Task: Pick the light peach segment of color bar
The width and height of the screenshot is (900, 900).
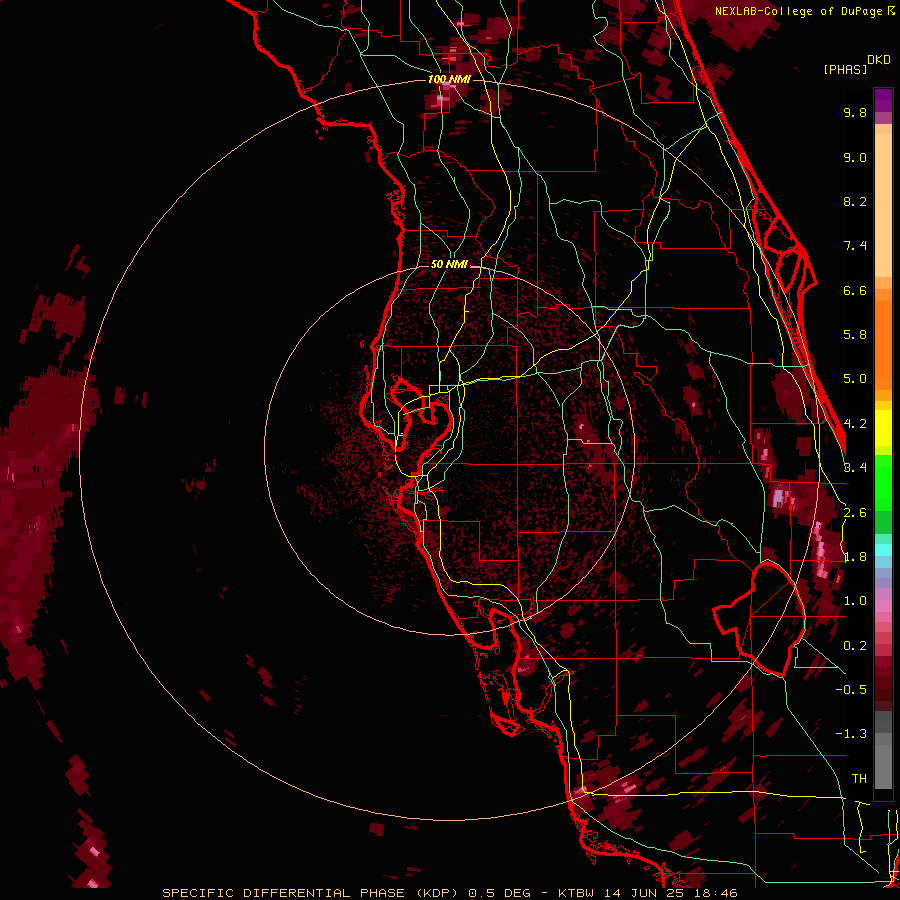Action: [x=883, y=204]
